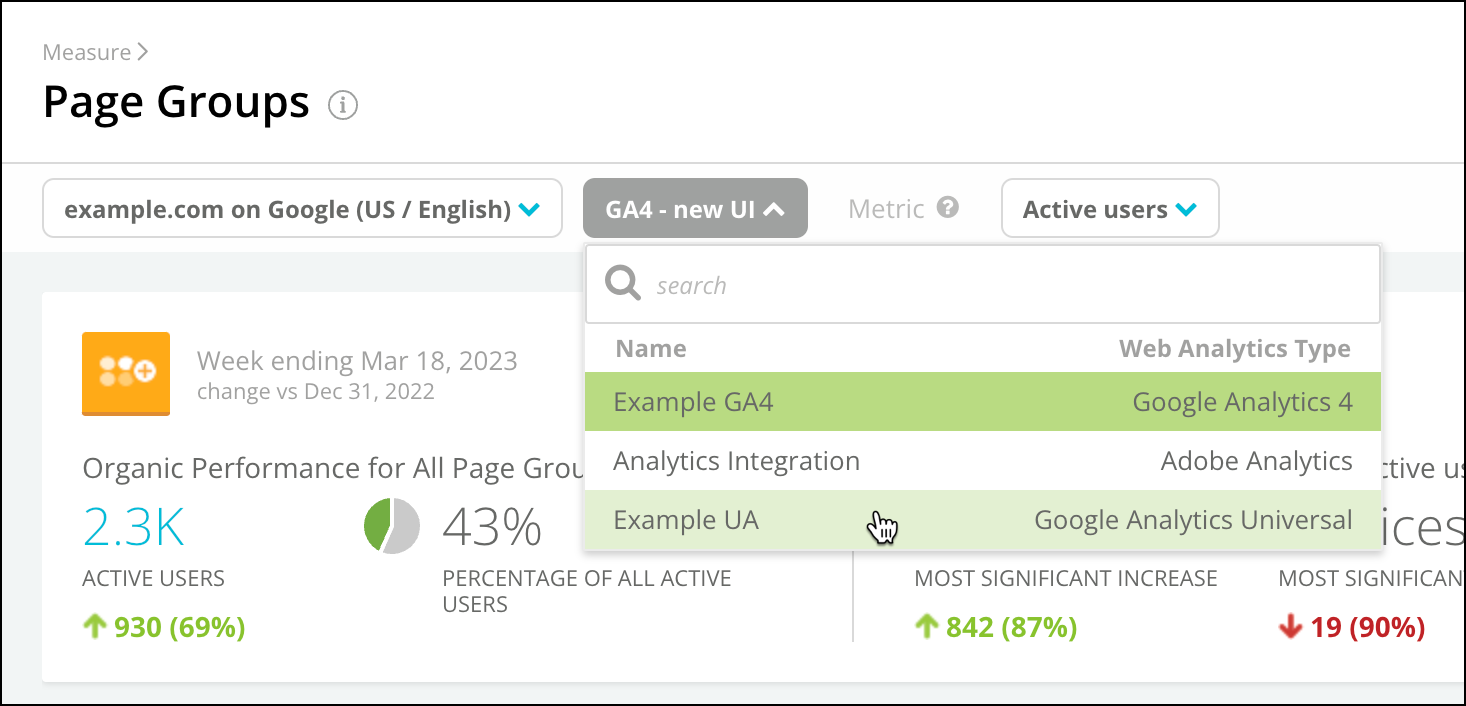Screen dimensions: 1466x706
Task: Select the Example GA4 analytics option
Action: click(983, 402)
